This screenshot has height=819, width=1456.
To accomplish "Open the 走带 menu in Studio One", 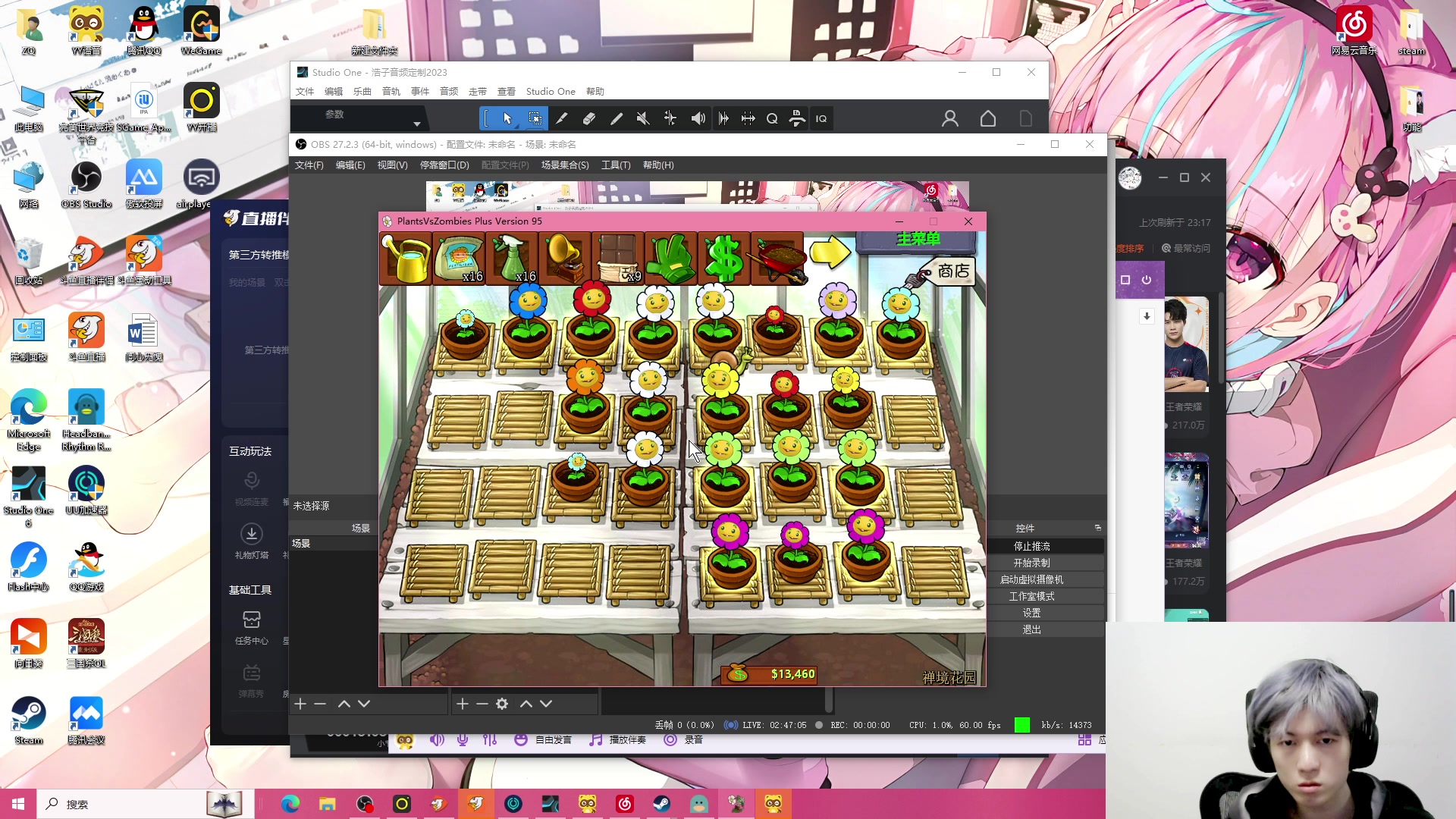I will [x=478, y=91].
